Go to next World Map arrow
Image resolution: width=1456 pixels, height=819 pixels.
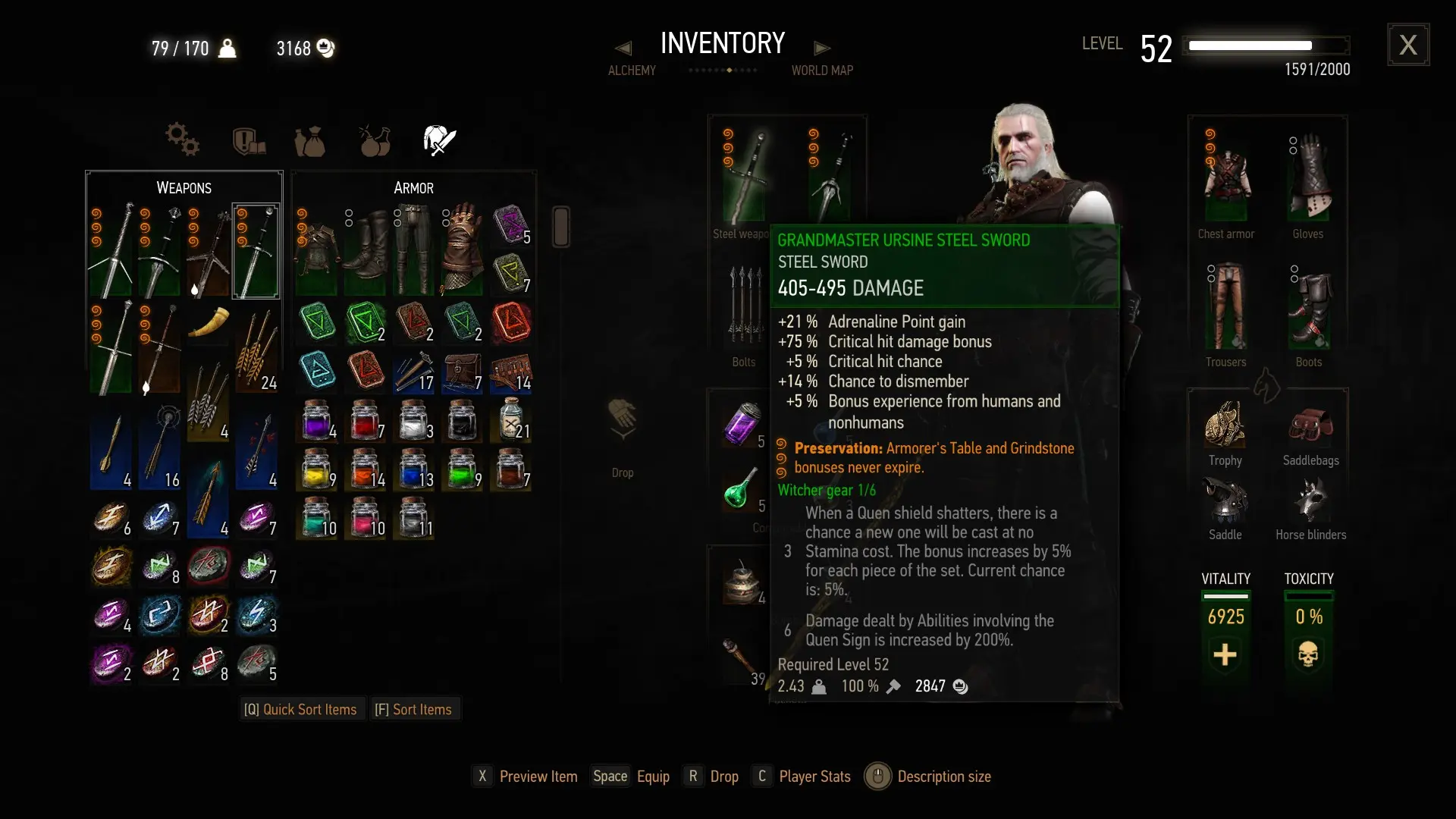click(x=822, y=49)
